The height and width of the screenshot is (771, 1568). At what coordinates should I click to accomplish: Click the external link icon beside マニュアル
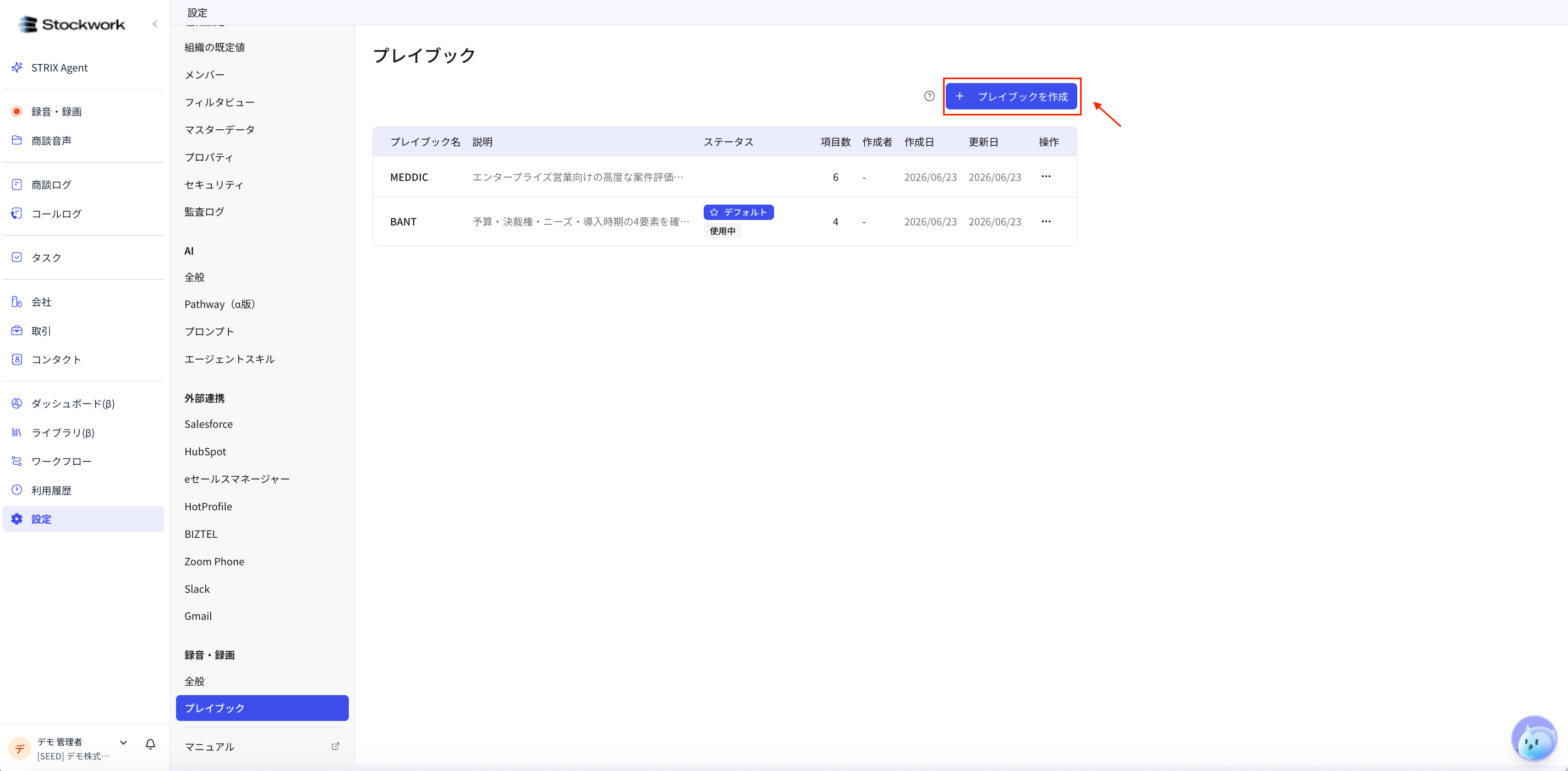click(336, 746)
